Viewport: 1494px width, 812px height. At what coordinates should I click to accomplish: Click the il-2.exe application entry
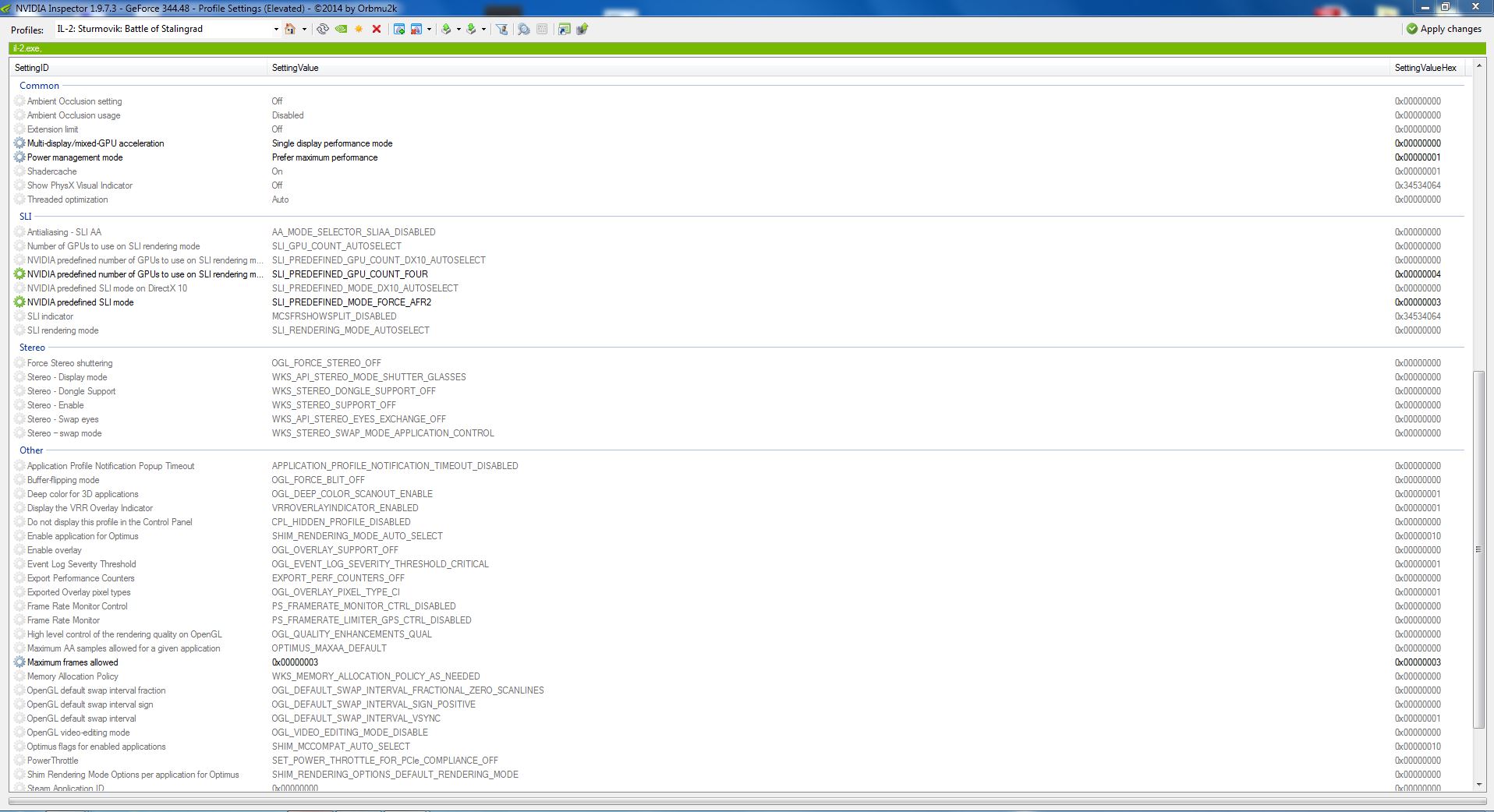tap(27, 48)
